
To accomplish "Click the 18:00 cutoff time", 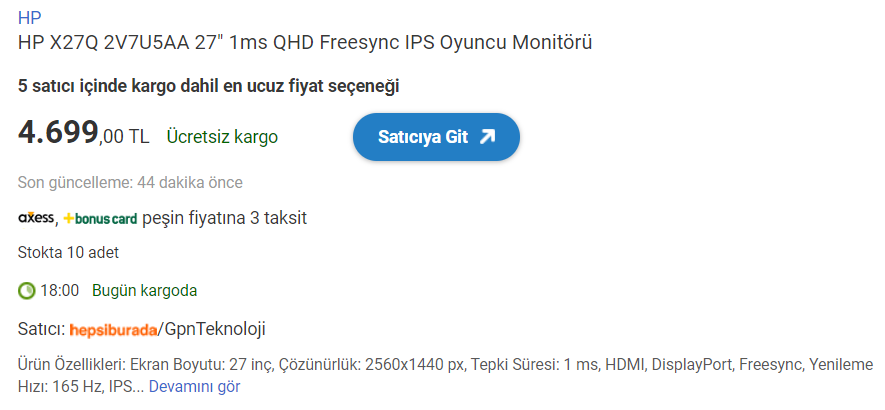I will click(x=59, y=291).
